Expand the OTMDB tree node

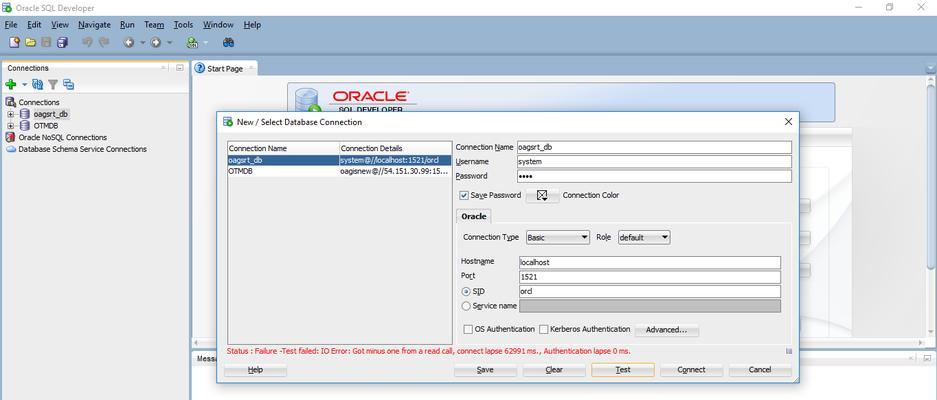tap(10, 126)
